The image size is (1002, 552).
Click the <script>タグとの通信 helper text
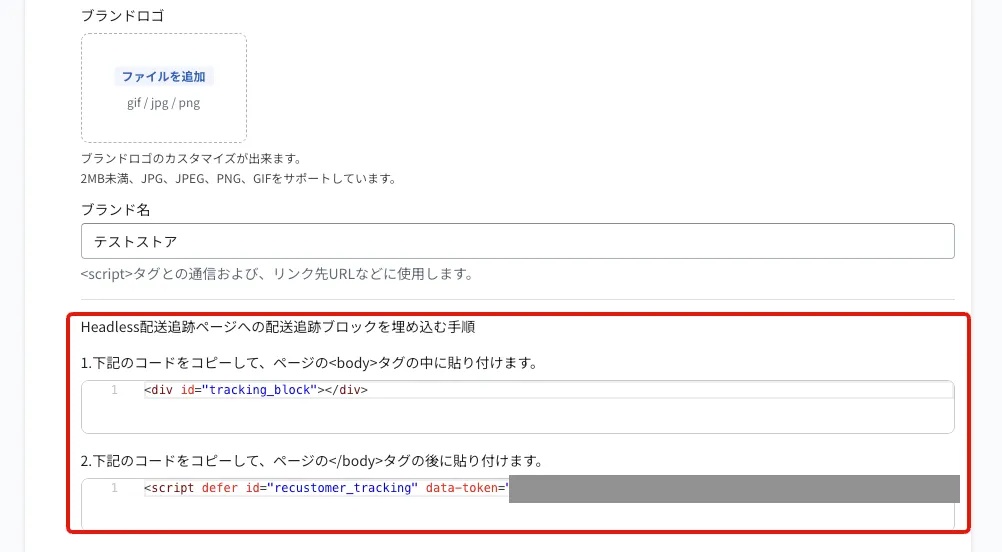(x=277, y=274)
